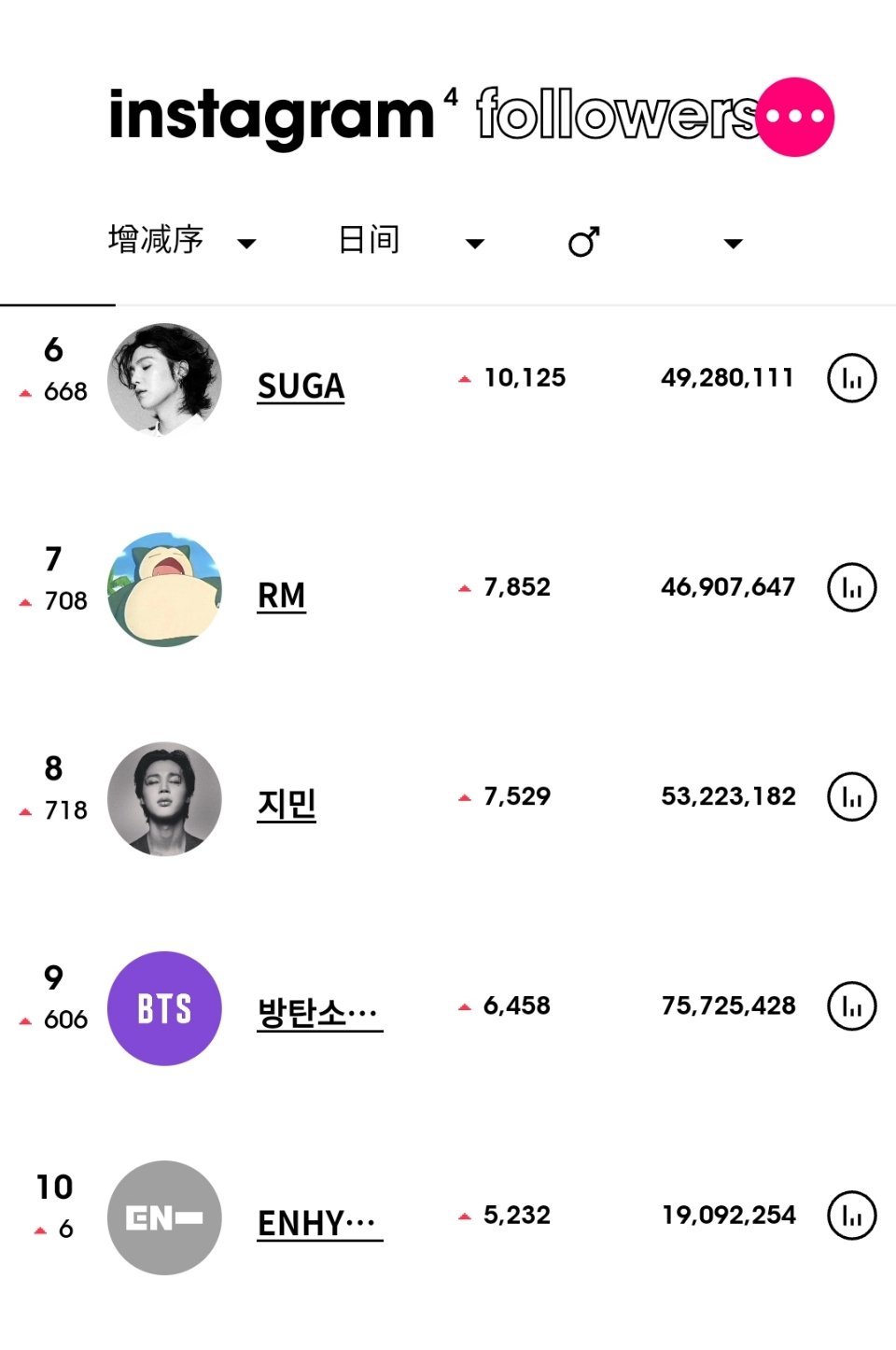The image size is (896, 1350).
Task: Open SUGA's statistics chart icon
Action: coord(851,378)
